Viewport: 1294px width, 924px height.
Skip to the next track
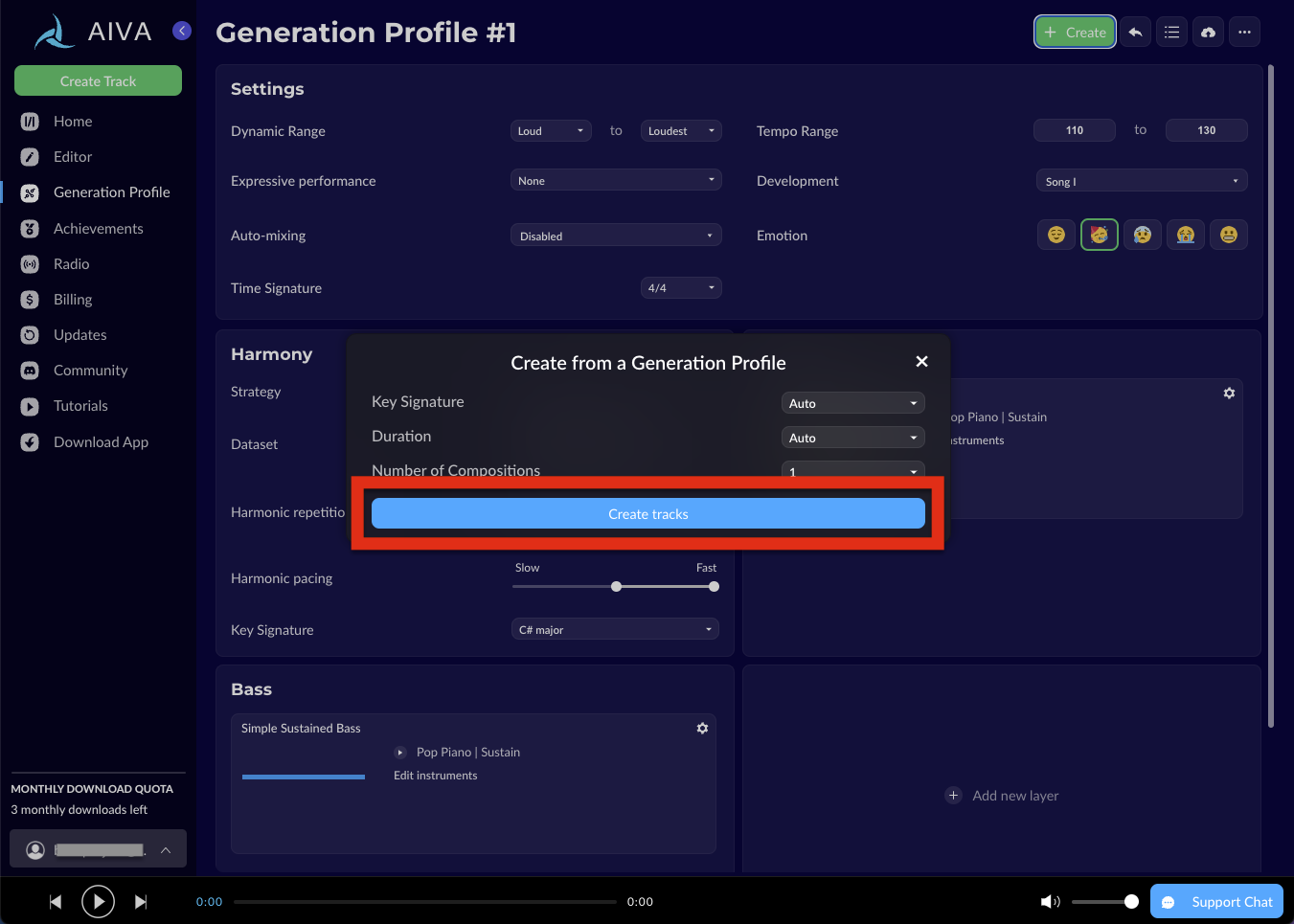141,902
